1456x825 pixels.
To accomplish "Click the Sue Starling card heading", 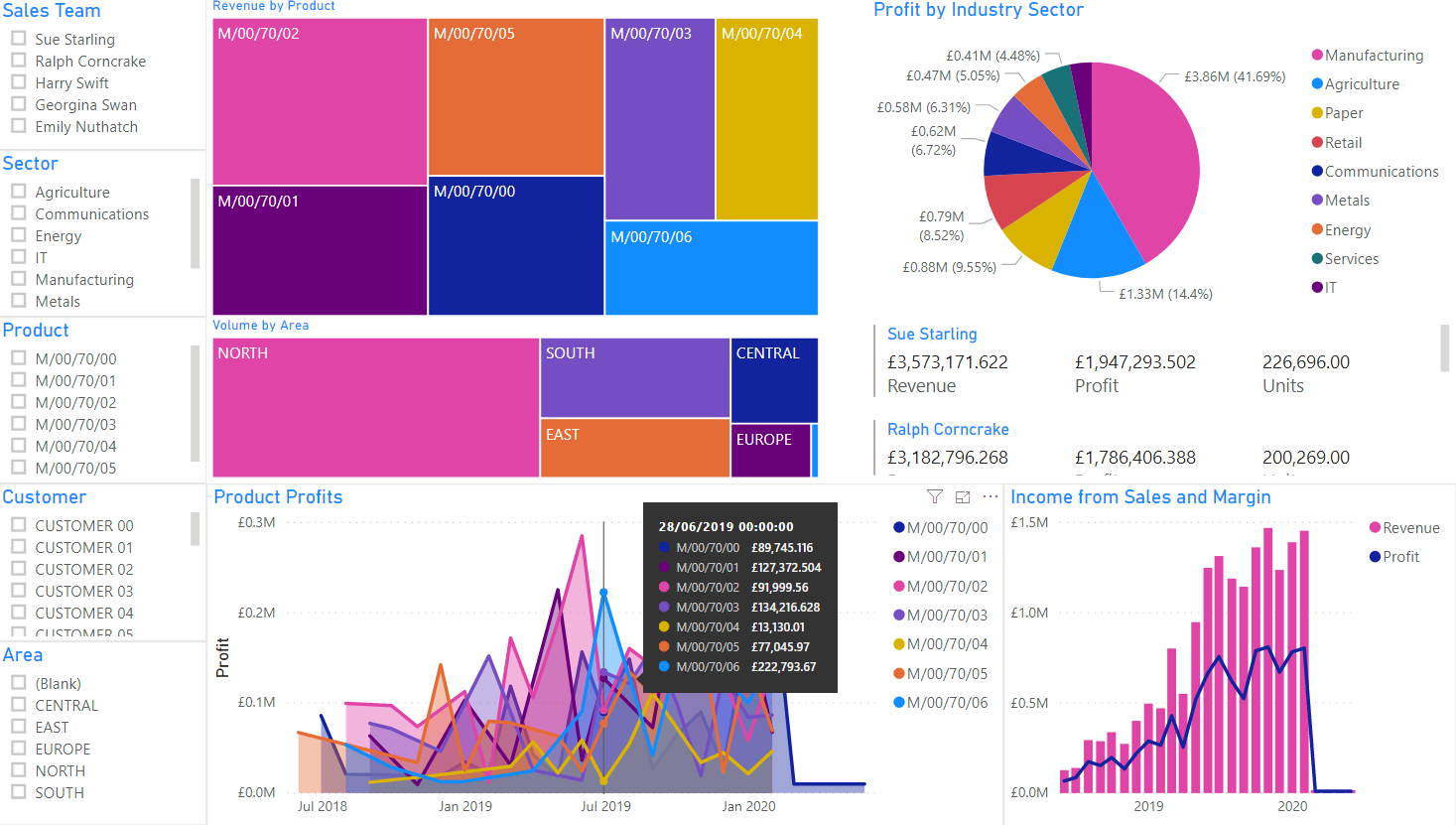I will (x=932, y=335).
